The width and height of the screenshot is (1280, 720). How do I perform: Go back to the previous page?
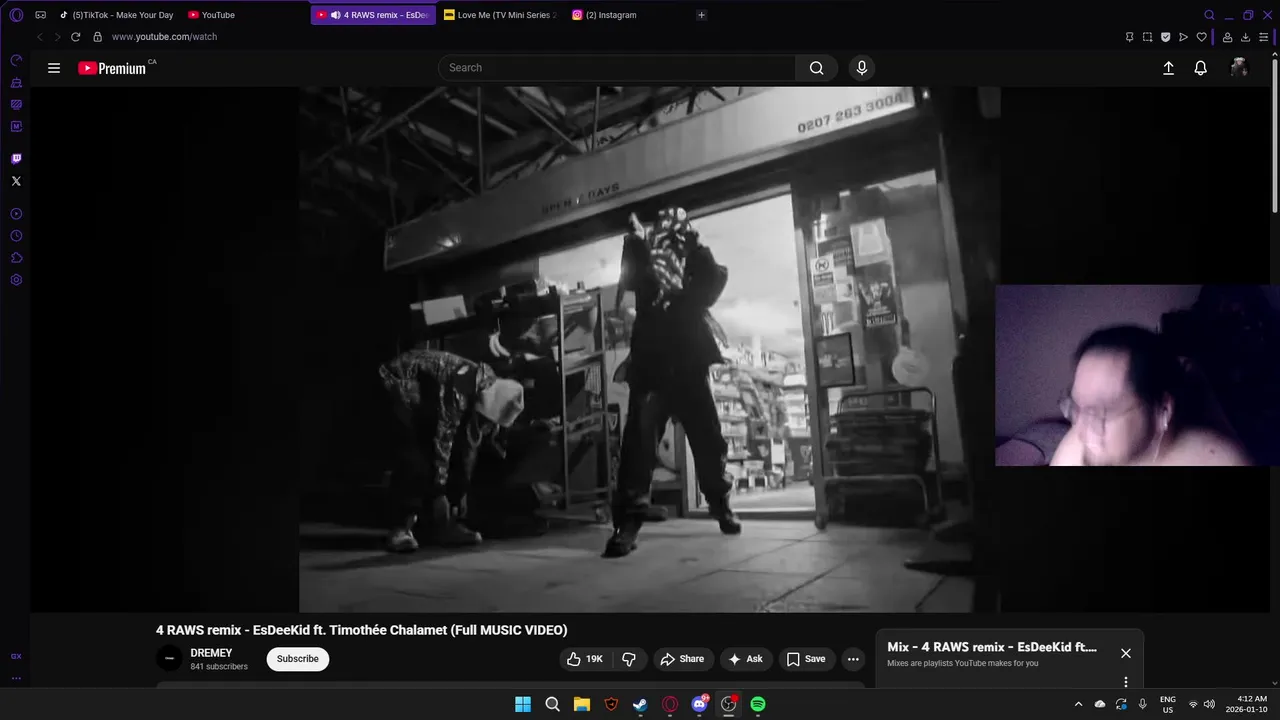pyautogui.click(x=40, y=37)
